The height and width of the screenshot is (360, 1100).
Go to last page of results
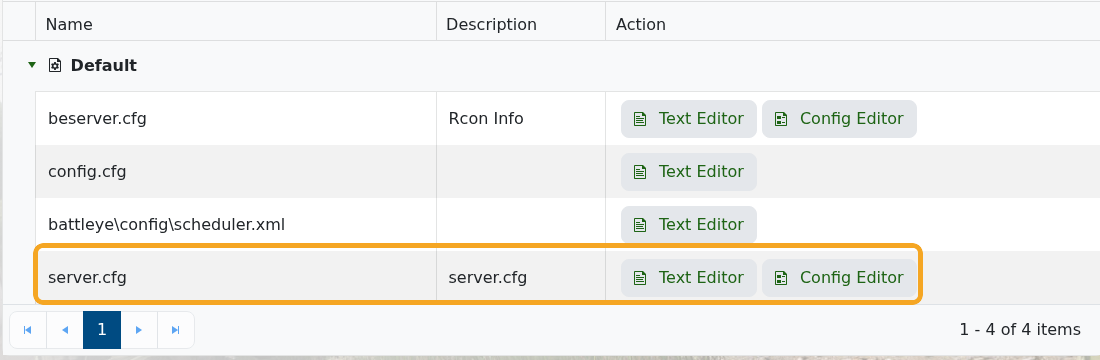pos(176,330)
